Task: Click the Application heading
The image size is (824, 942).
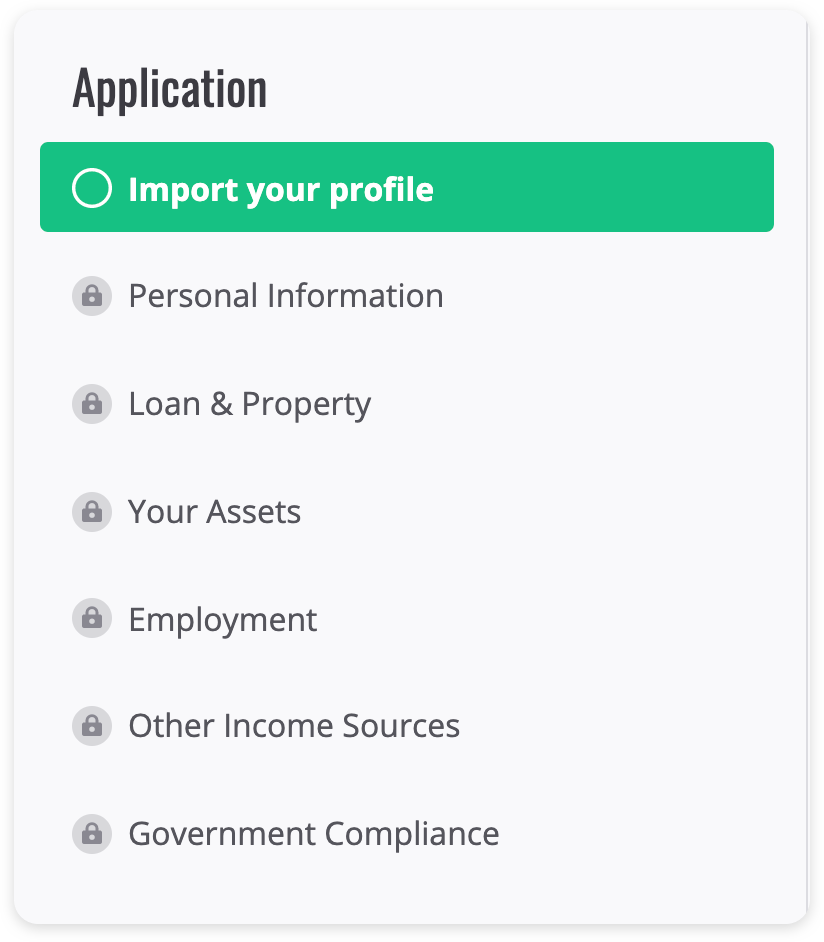Action: click(170, 90)
